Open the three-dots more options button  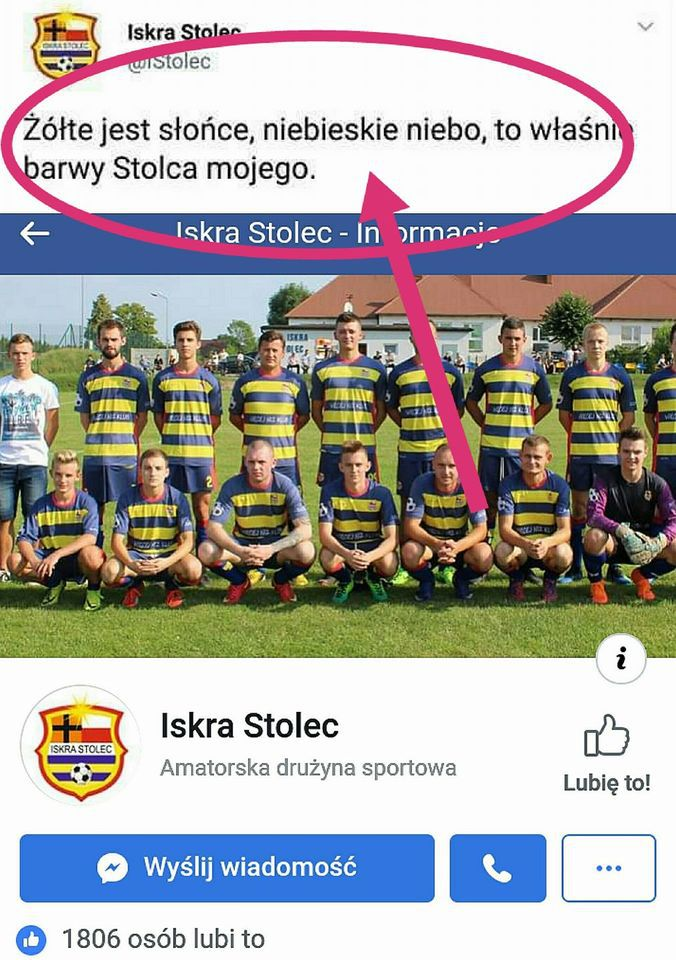click(x=609, y=868)
